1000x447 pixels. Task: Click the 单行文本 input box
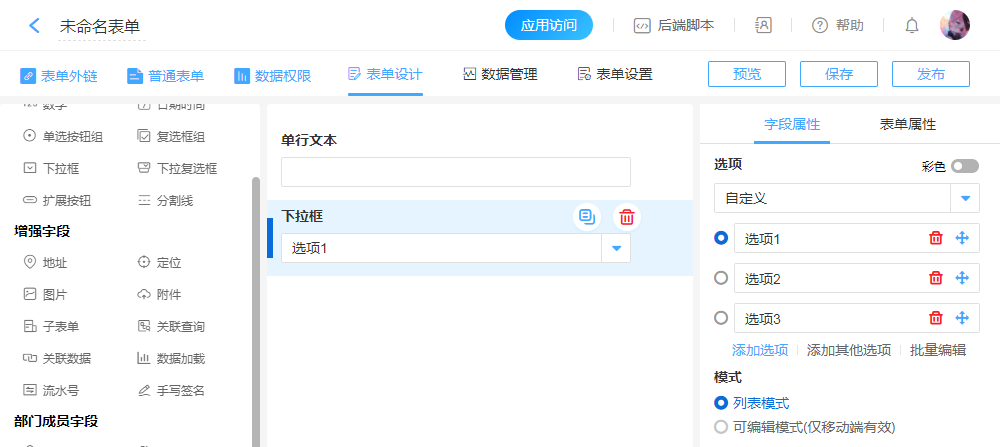point(456,172)
